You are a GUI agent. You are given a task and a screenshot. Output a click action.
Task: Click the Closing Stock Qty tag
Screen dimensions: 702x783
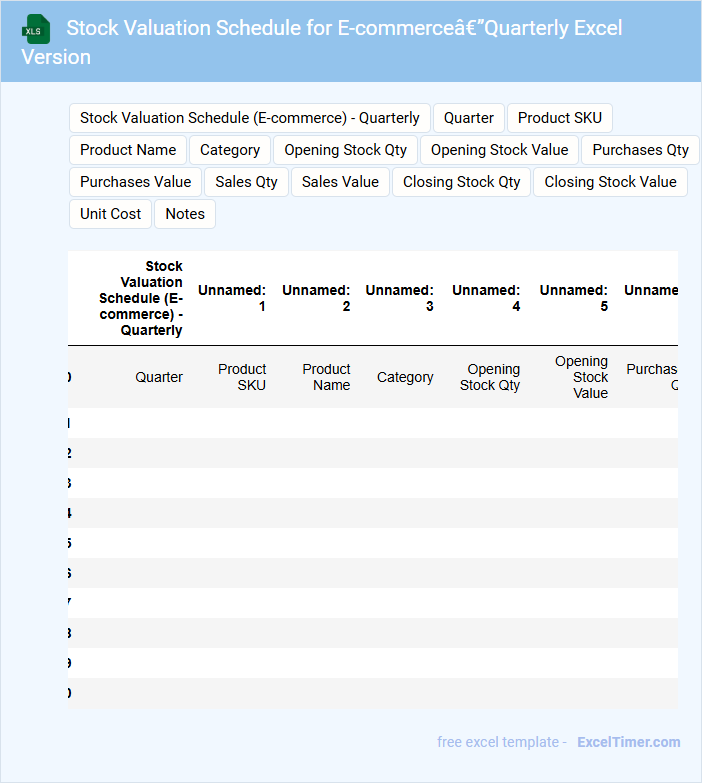(461, 182)
